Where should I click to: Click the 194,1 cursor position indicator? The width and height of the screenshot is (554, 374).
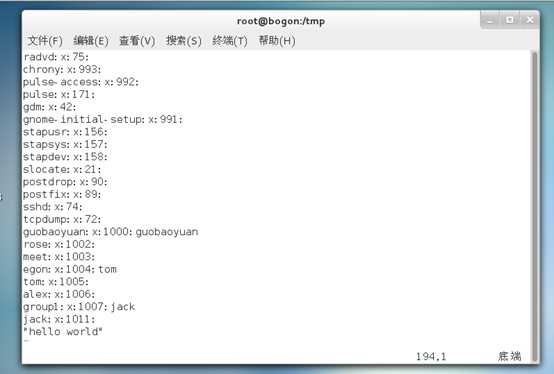point(431,356)
